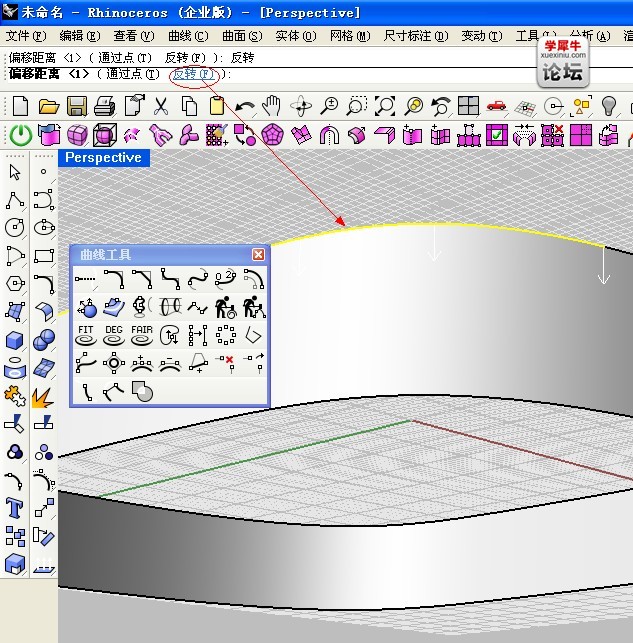Click Fillet curves icon in curve tools

(x=114, y=279)
